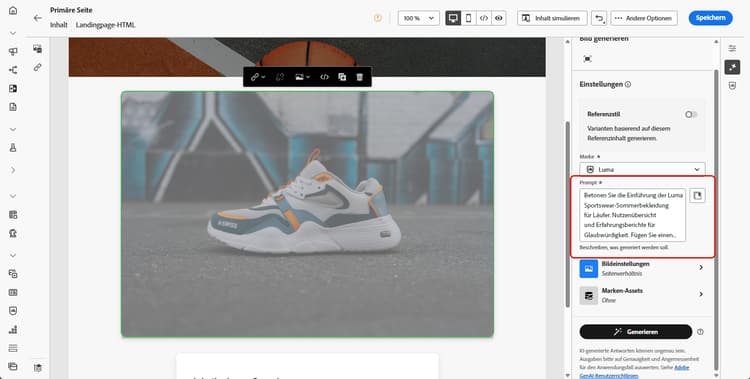Click the Speichern button

pyautogui.click(x=710, y=18)
